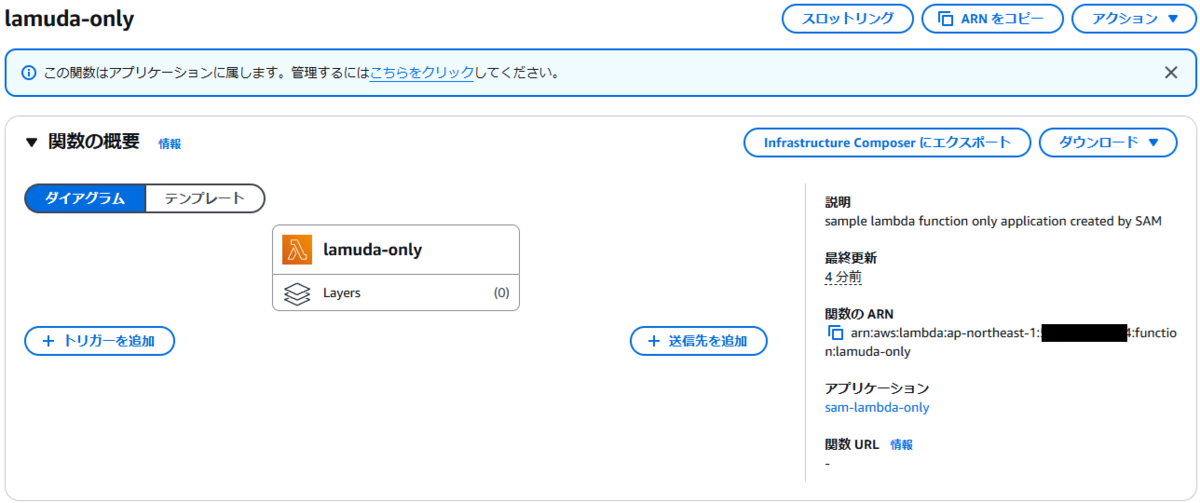This screenshot has height=503, width=1200.
Task: Select the lamuda-only function name in diagram
Action: [x=372, y=250]
